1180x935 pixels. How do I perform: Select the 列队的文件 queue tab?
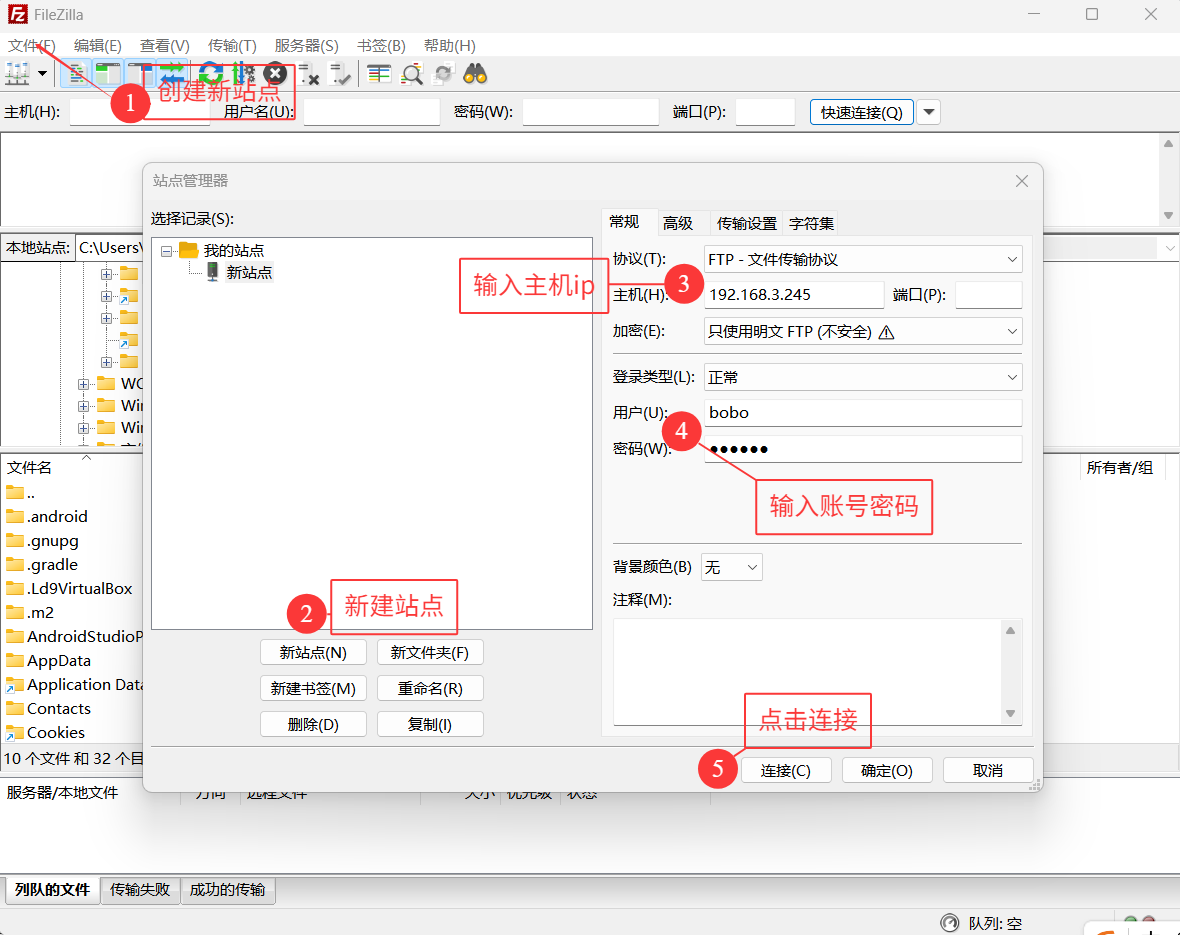(x=52, y=890)
